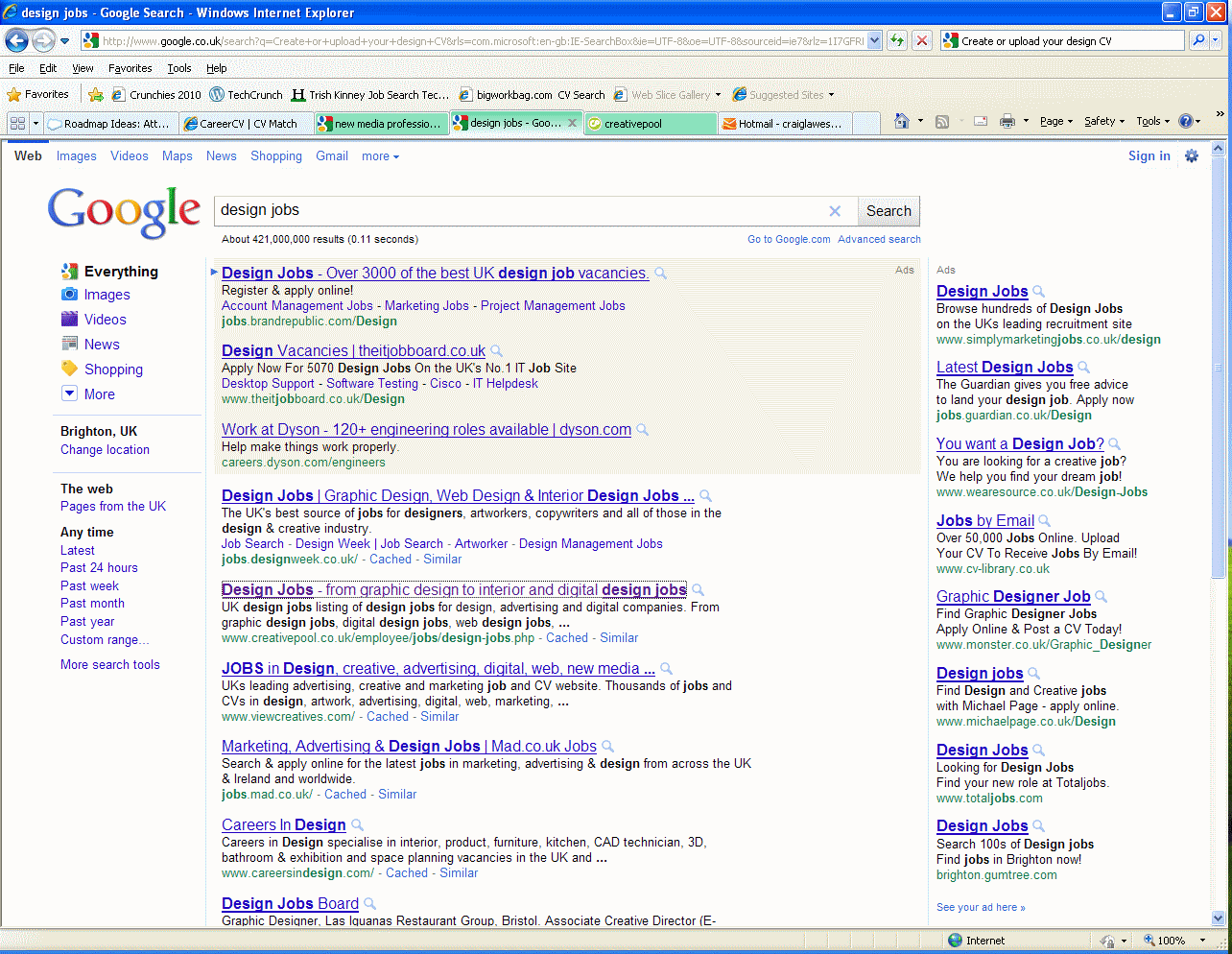
Task: Switch to the Roadmap Ideas tab
Action: pyautogui.click(x=111, y=123)
